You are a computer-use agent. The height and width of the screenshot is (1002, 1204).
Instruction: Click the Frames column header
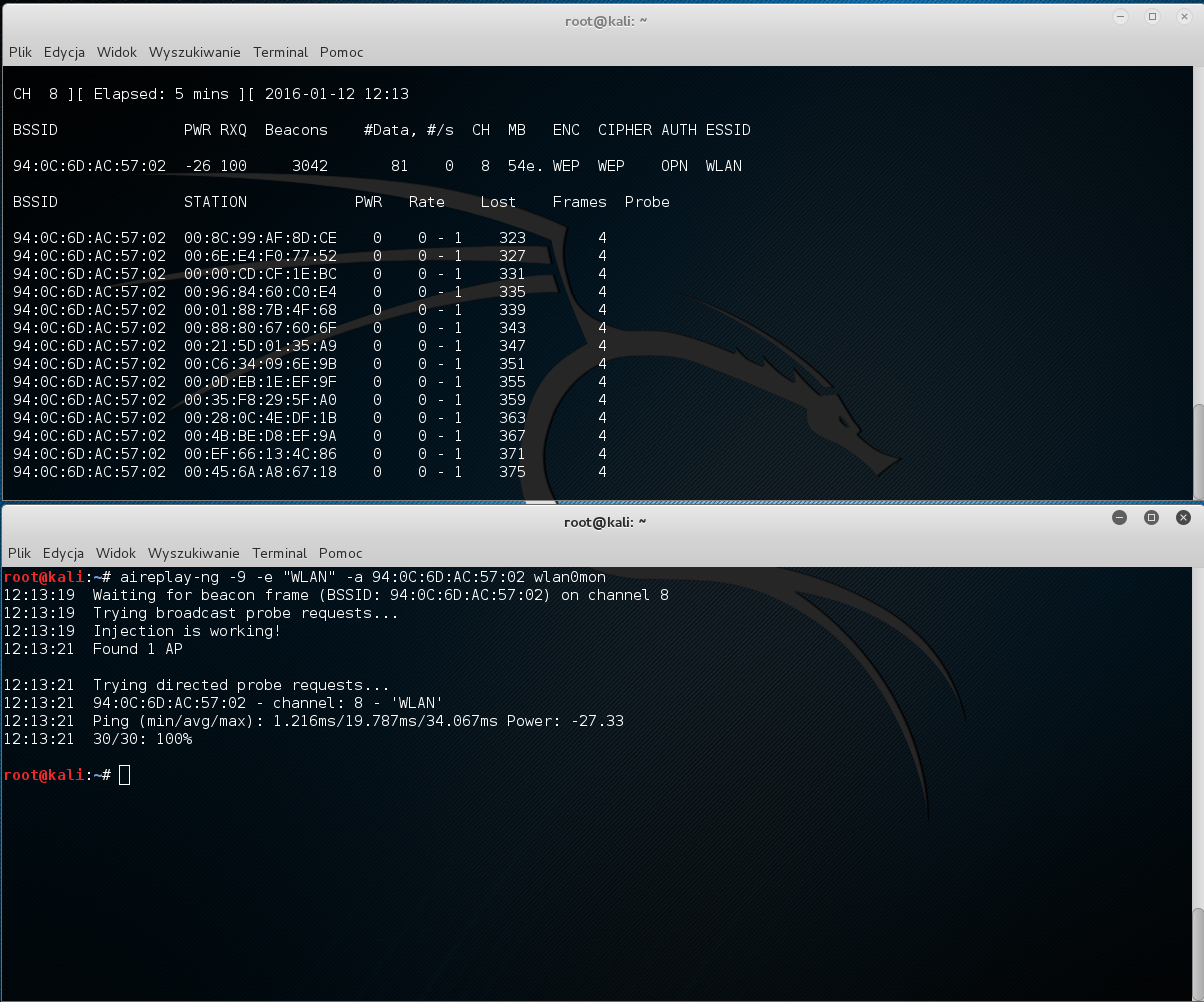coord(580,202)
